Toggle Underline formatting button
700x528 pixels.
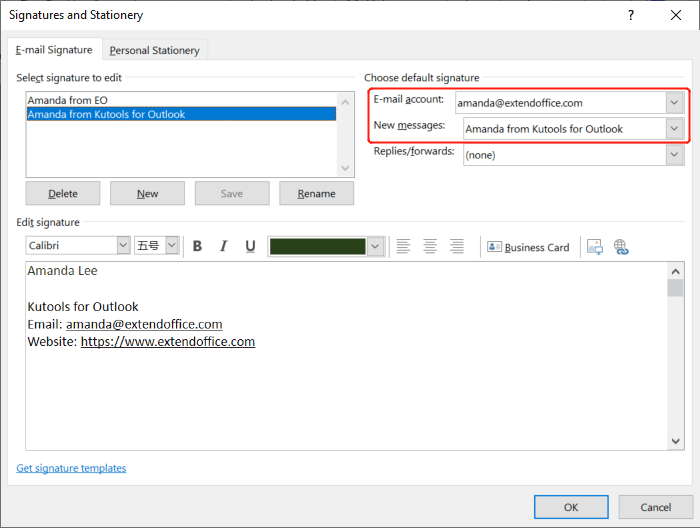click(250, 246)
